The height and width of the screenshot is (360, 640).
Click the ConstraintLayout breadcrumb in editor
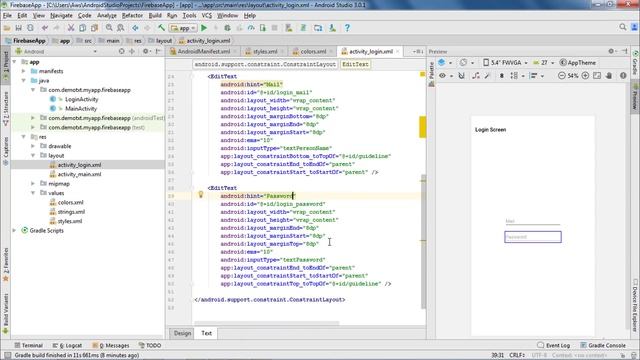click(x=265, y=64)
